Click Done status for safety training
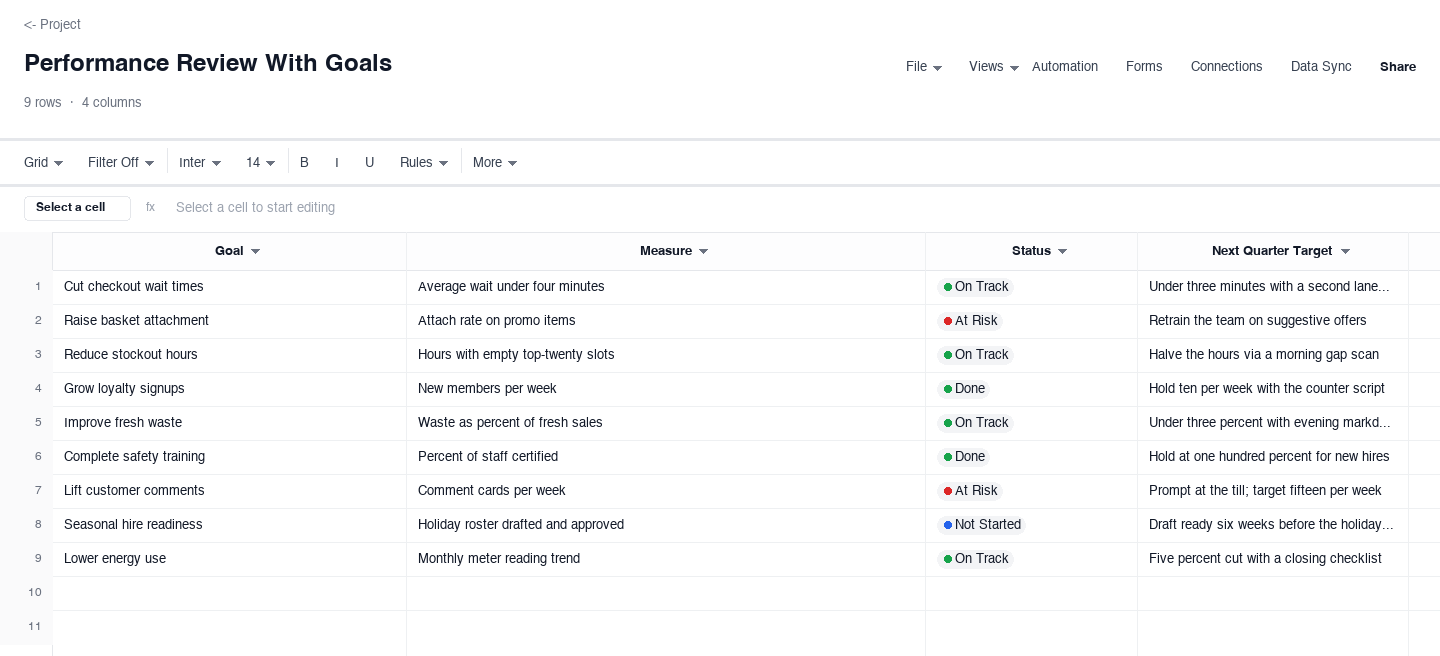1440x656 pixels. [964, 457]
